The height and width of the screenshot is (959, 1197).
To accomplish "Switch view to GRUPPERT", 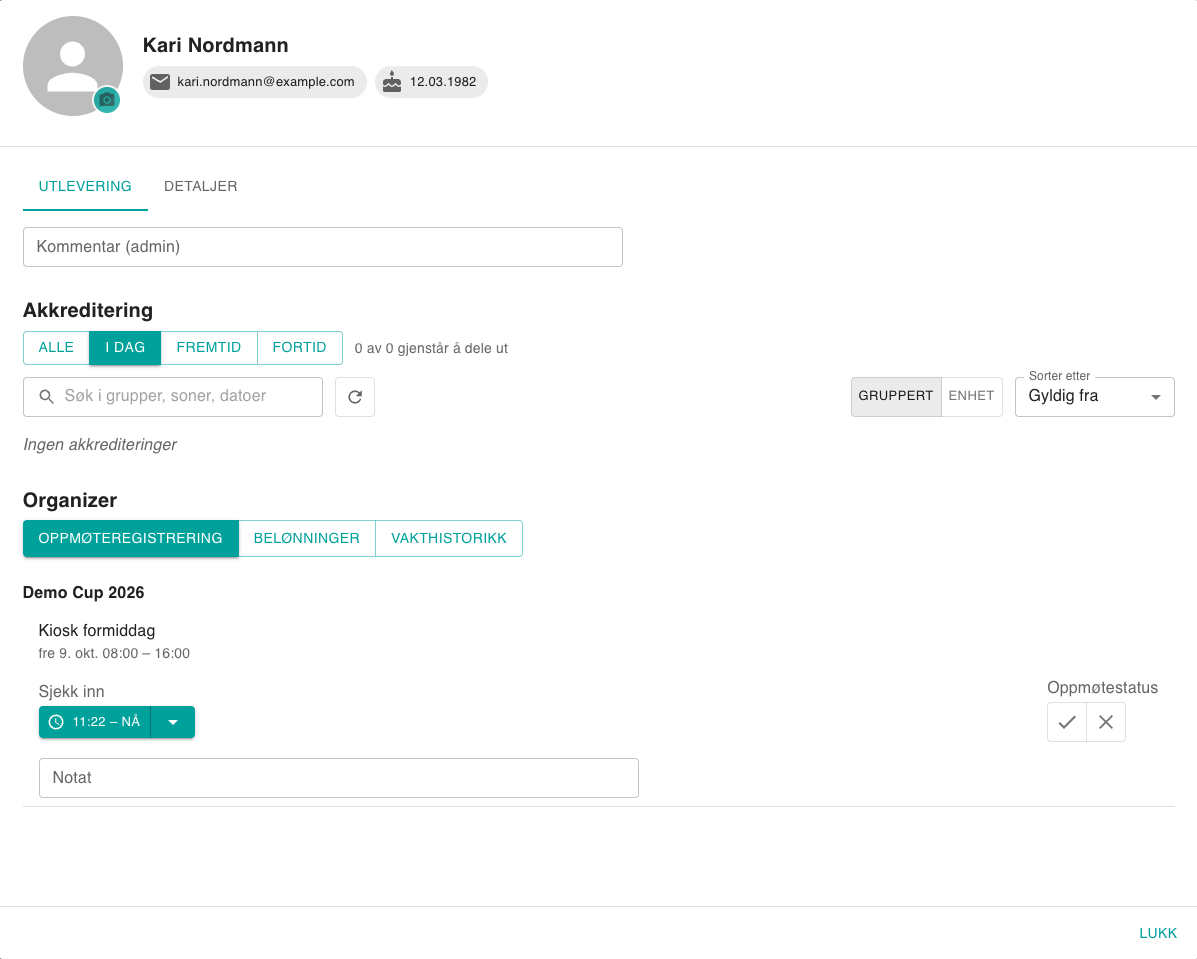I will click(896, 396).
